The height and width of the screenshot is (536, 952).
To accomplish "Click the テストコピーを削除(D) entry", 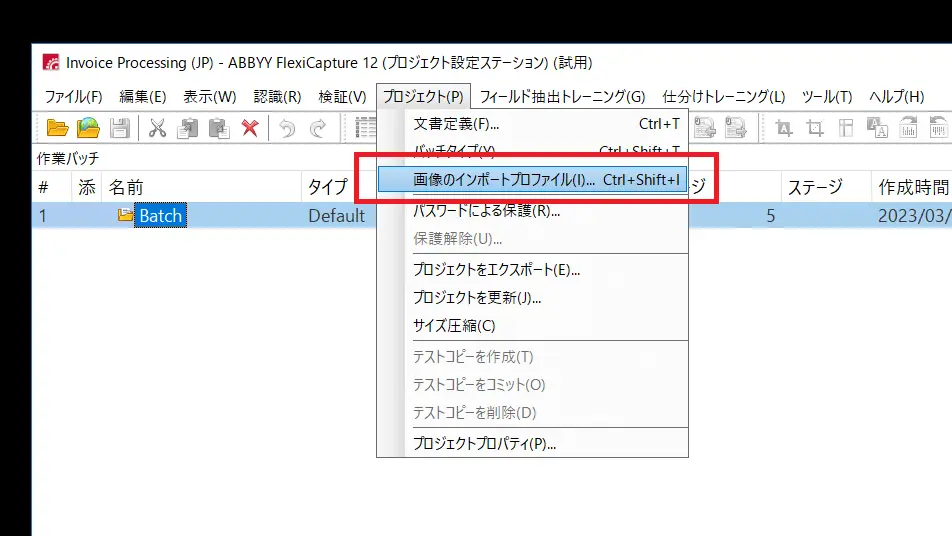I will pos(532,412).
